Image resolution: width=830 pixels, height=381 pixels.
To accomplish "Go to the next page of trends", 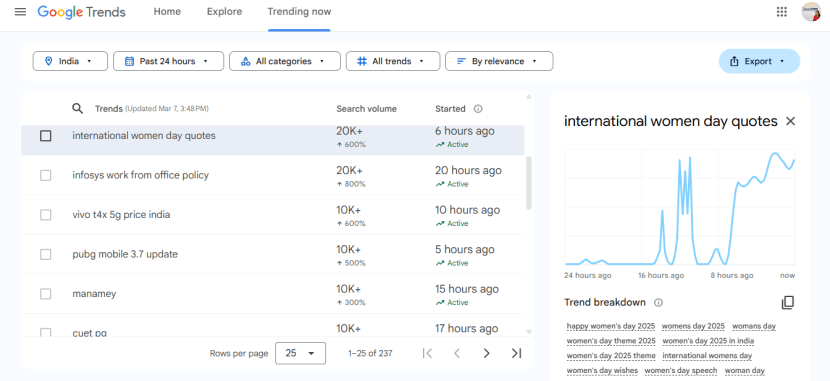I will click(x=486, y=353).
